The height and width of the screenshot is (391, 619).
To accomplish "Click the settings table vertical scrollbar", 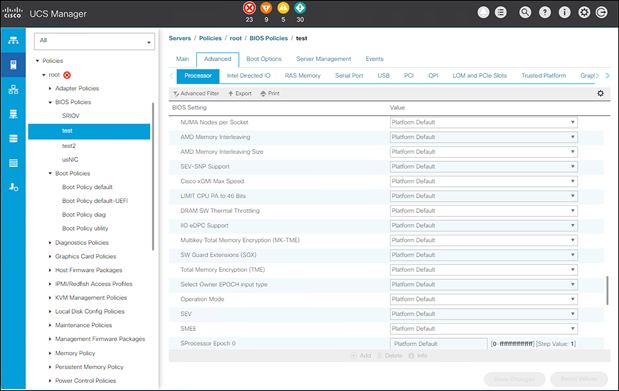I will [607, 290].
